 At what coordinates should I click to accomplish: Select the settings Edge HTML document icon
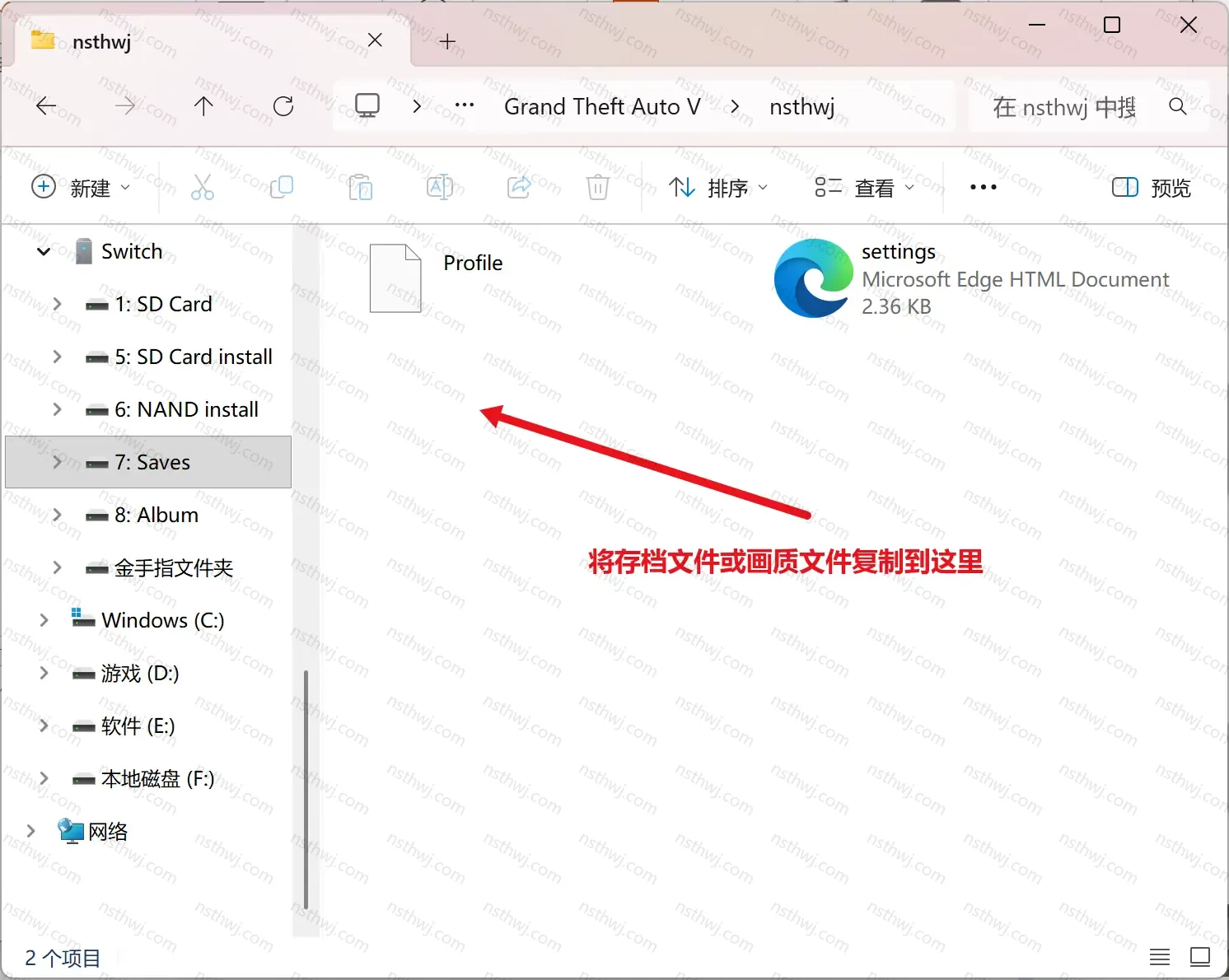pos(813,278)
